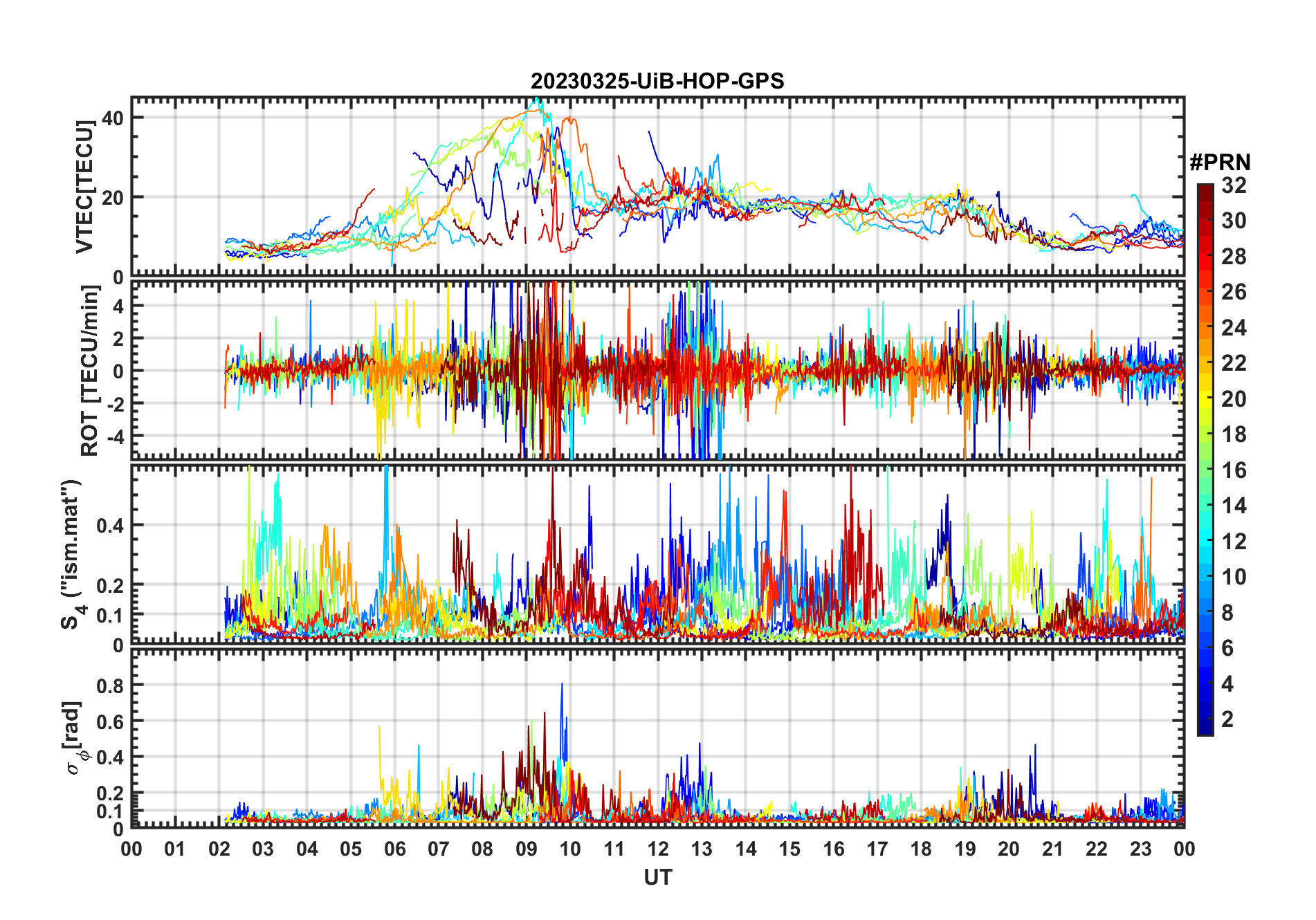Click the 26 label on the PRN colorbar
Screen dimensions: 1316x920
point(1234,292)
